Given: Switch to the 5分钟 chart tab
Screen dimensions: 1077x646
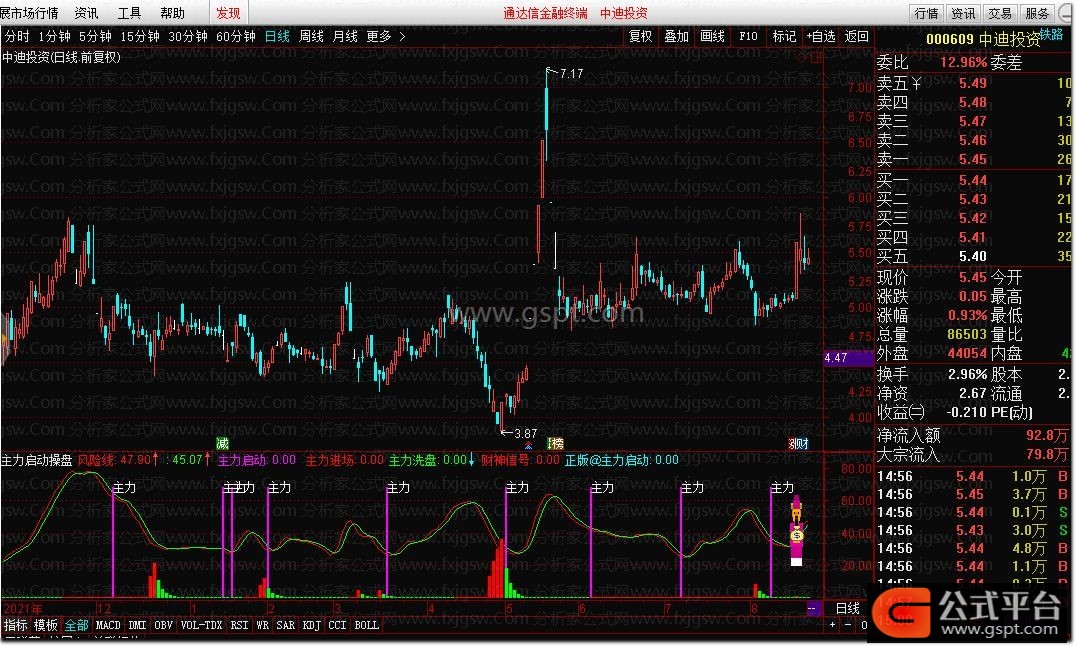Looking at the screenshot, I should click(x=95, y=36).
